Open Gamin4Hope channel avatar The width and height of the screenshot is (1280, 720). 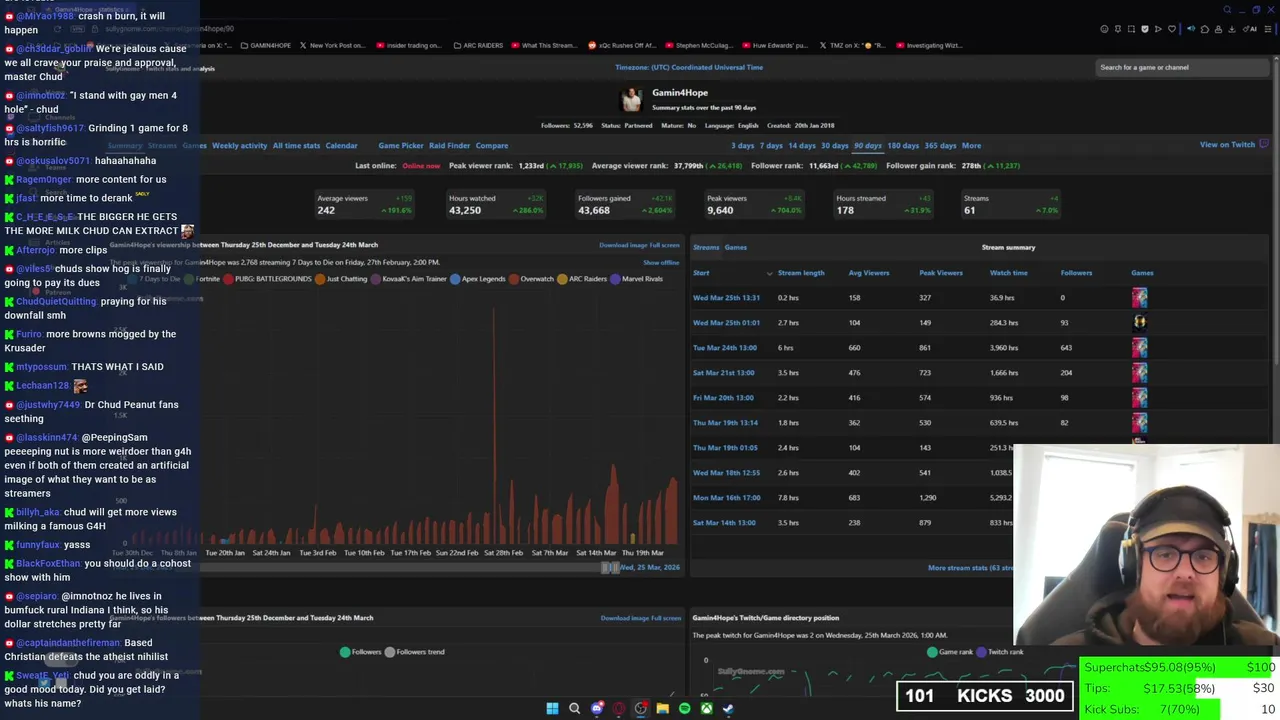click(x=631, y=99)
